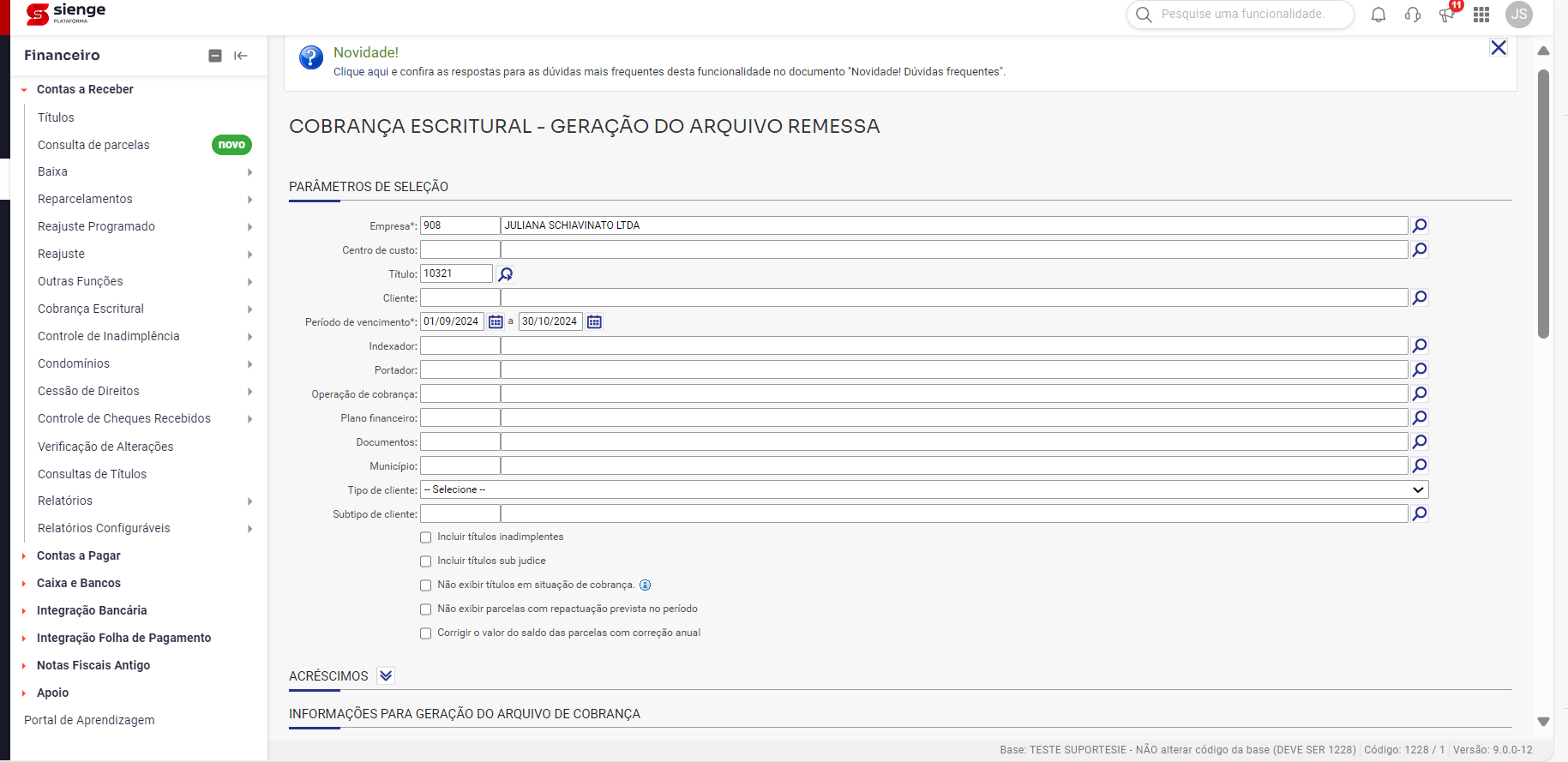Open calendar for end date 30/10/2024

[594, 322]
